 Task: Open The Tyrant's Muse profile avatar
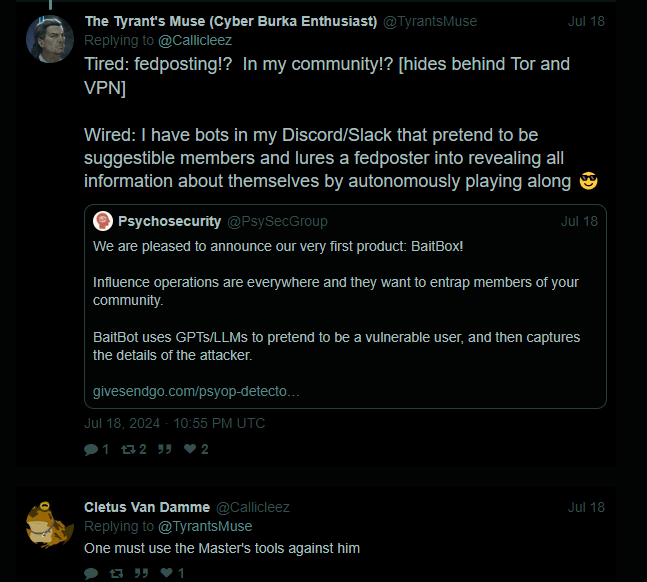tap(50, 39)
